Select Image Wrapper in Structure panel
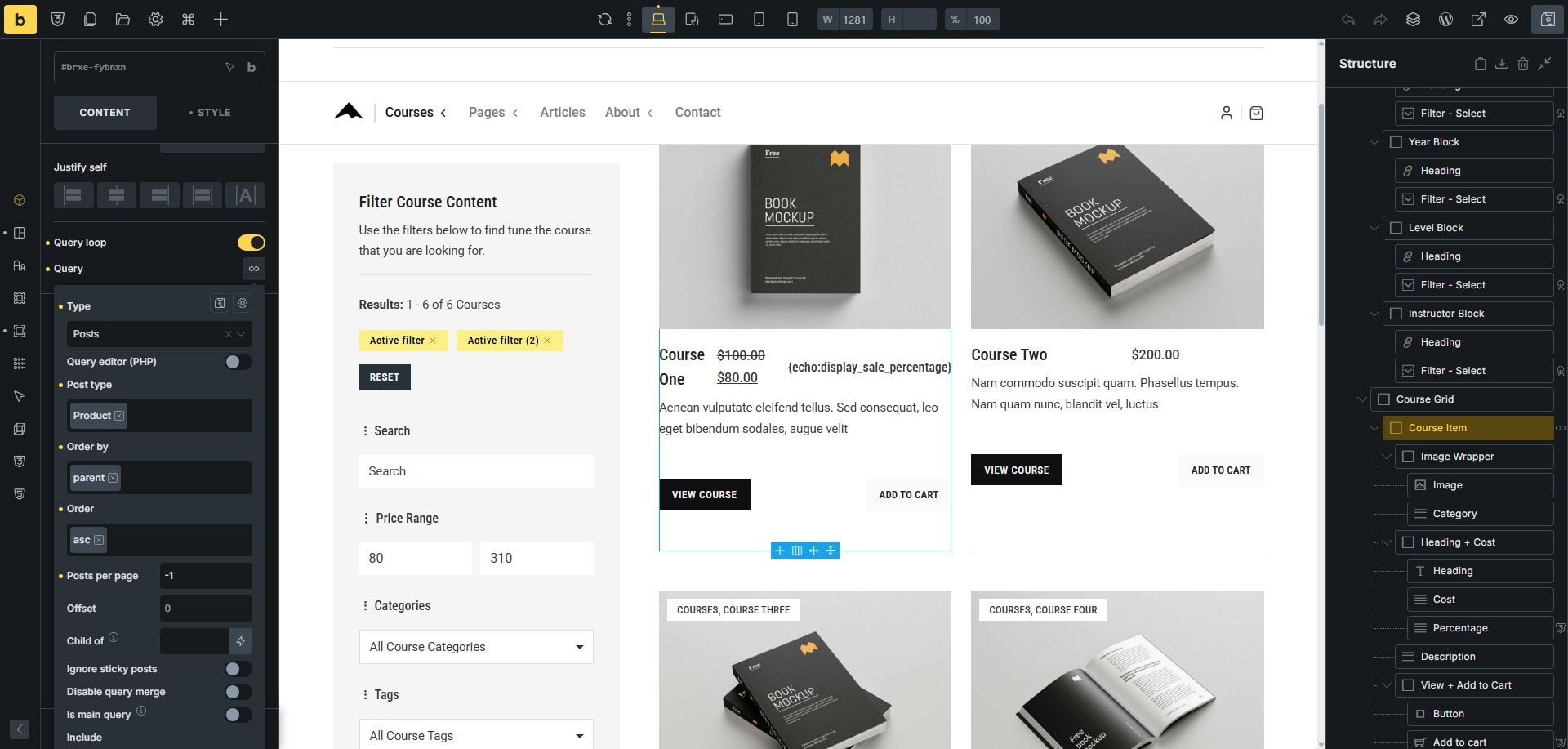The width and height of the screenshot is (1568, 749). click(x=1457, y=457)
